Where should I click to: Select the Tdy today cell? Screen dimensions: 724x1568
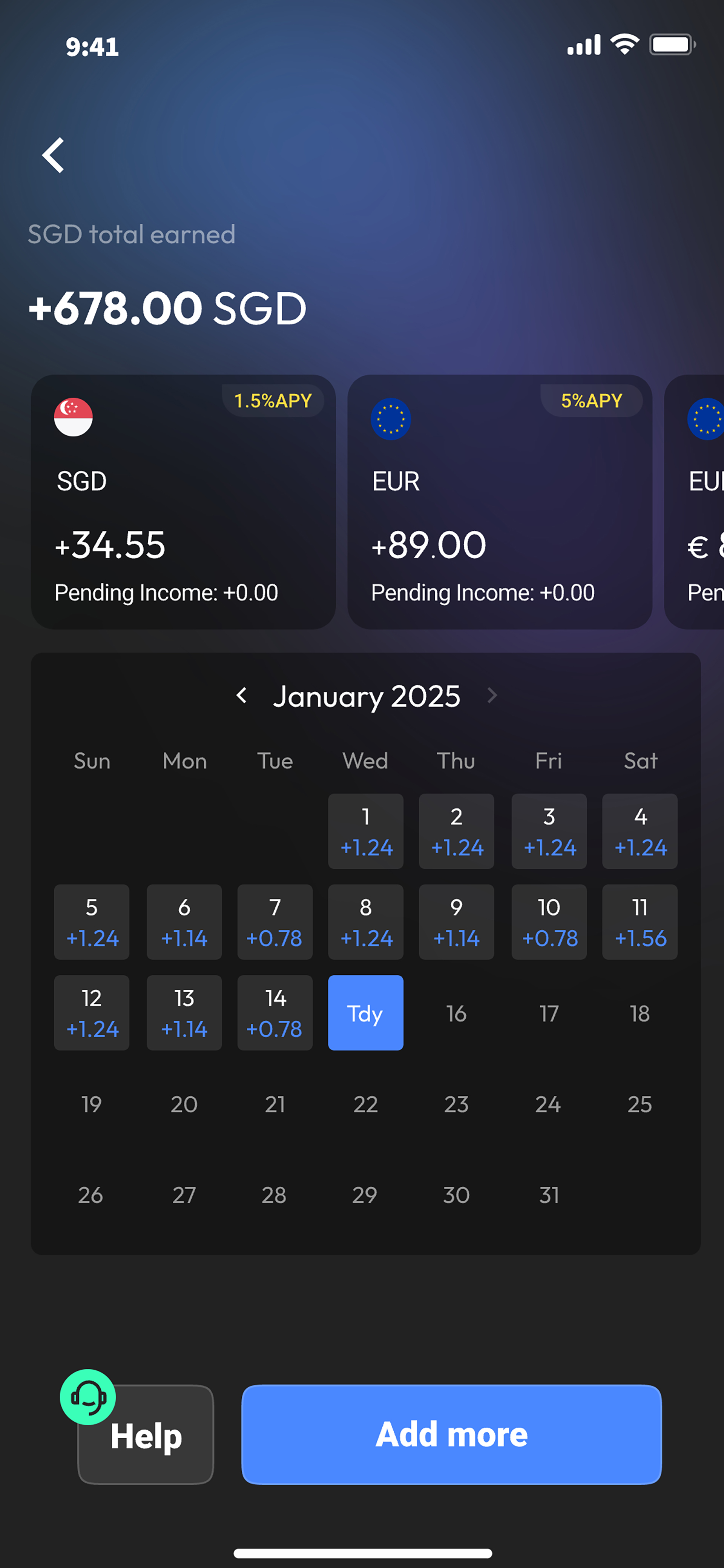365,1013
